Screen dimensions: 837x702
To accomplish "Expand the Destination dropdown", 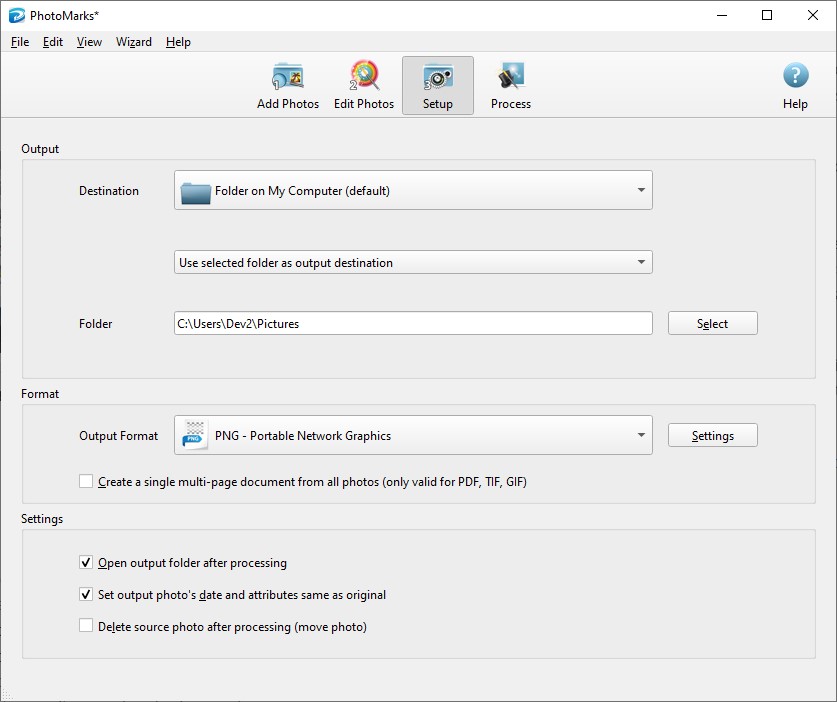I will click(640, 191).
